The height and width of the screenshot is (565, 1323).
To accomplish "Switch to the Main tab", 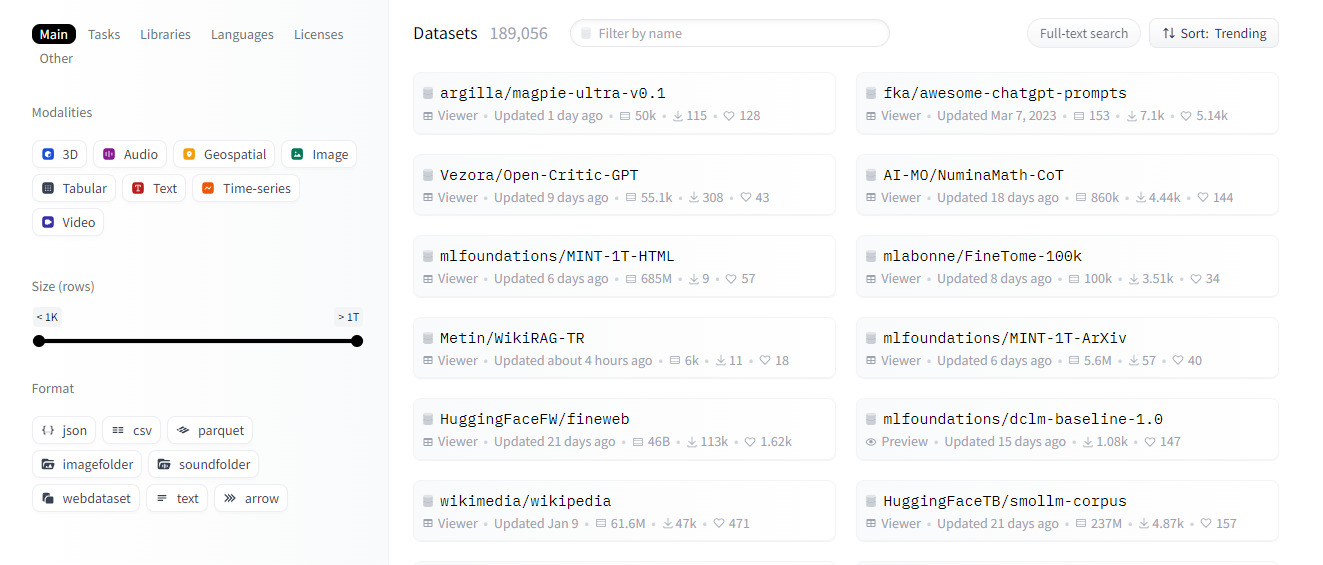I will [x=54, y=34].
